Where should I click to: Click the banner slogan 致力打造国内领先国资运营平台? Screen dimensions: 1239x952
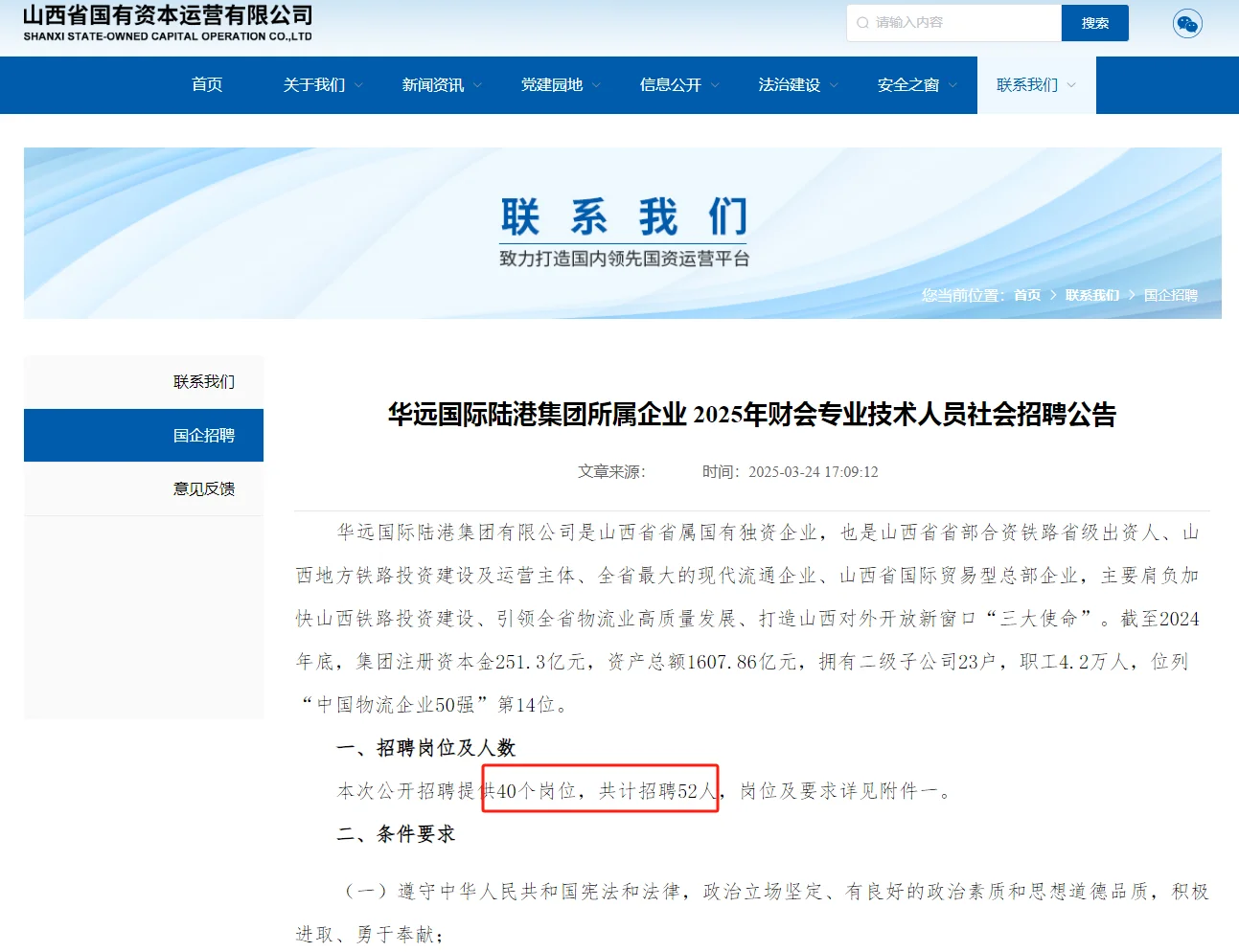click(x=625, y=259)
